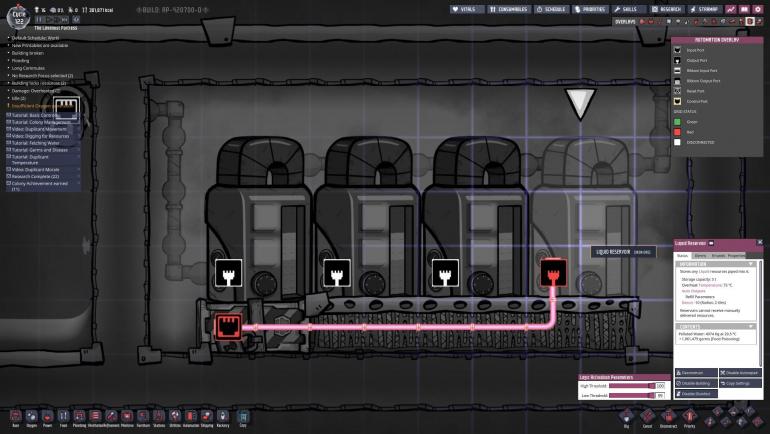The width and height of the screenshot is (770, 434).
Task: Open the Oxygen build category
Action: coord(31,417)
